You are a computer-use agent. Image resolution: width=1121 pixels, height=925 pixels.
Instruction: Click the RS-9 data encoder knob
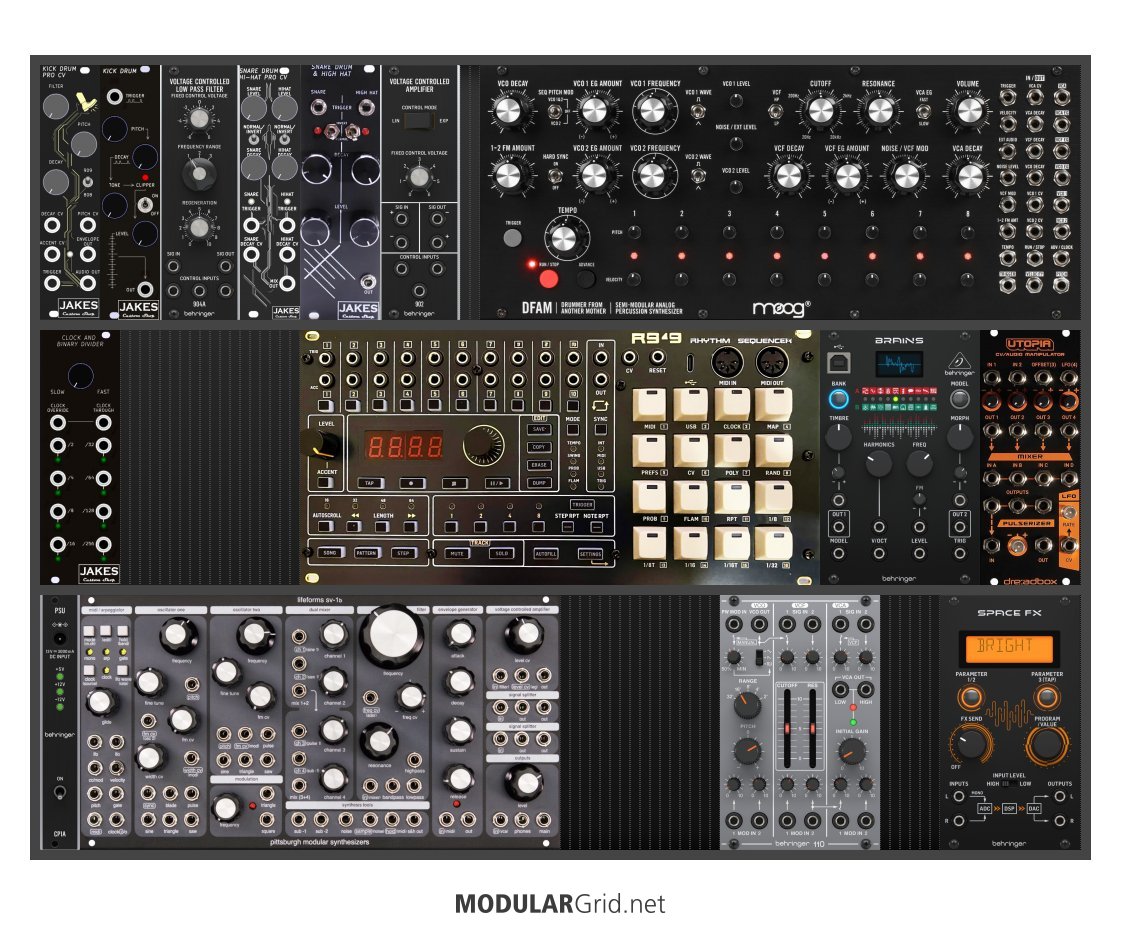483,445
